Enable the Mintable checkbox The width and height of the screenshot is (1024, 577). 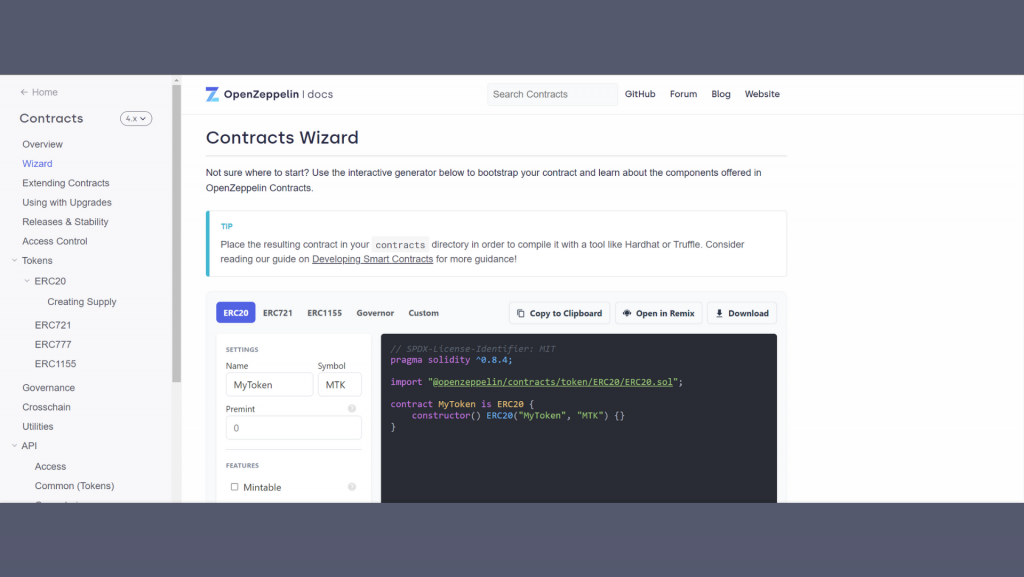tap(234, 487)
